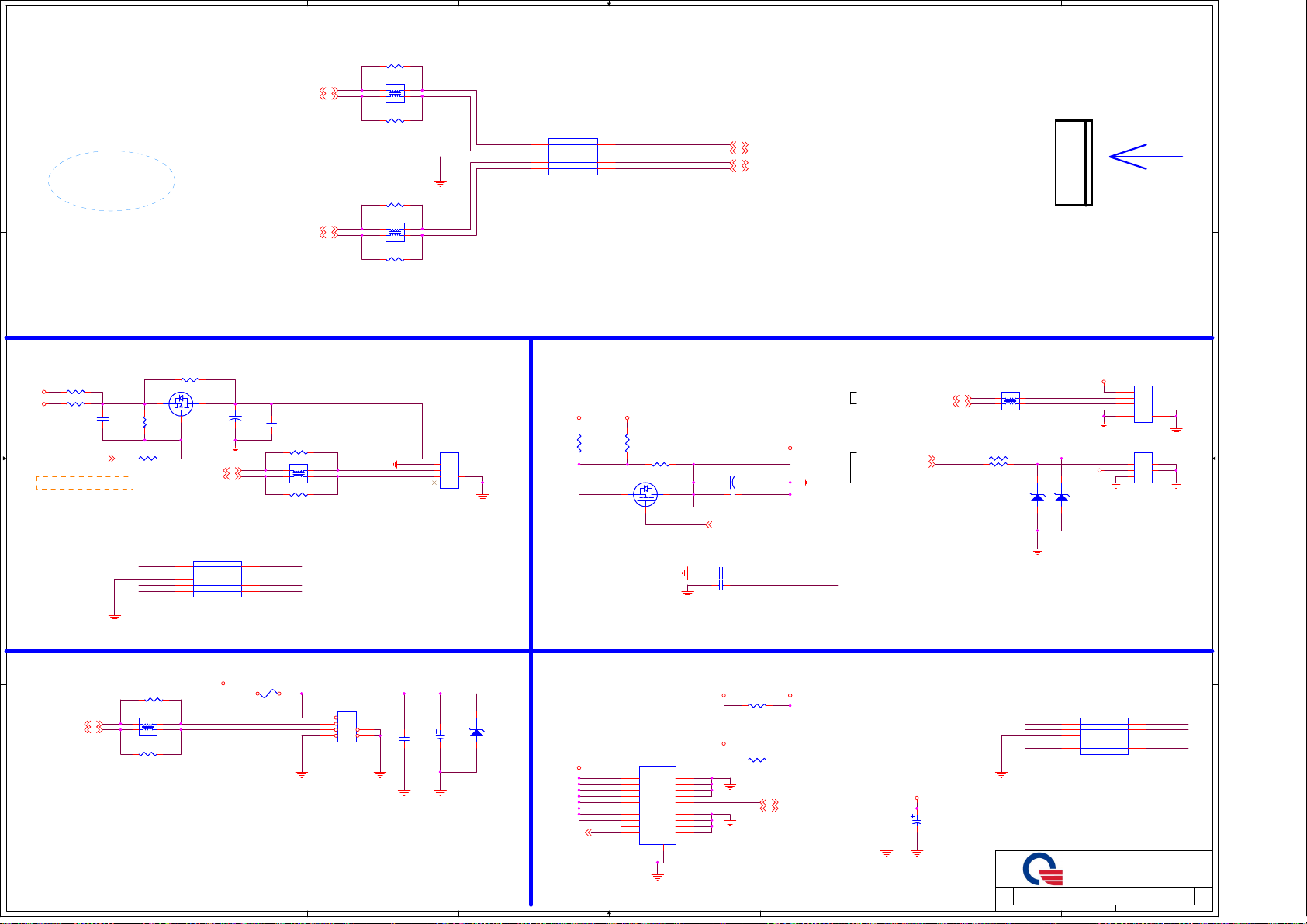Click the tall black bracket mark in the middle-right section
The height and width of the screenshot is (924, 1307).
tap(853, 468)
